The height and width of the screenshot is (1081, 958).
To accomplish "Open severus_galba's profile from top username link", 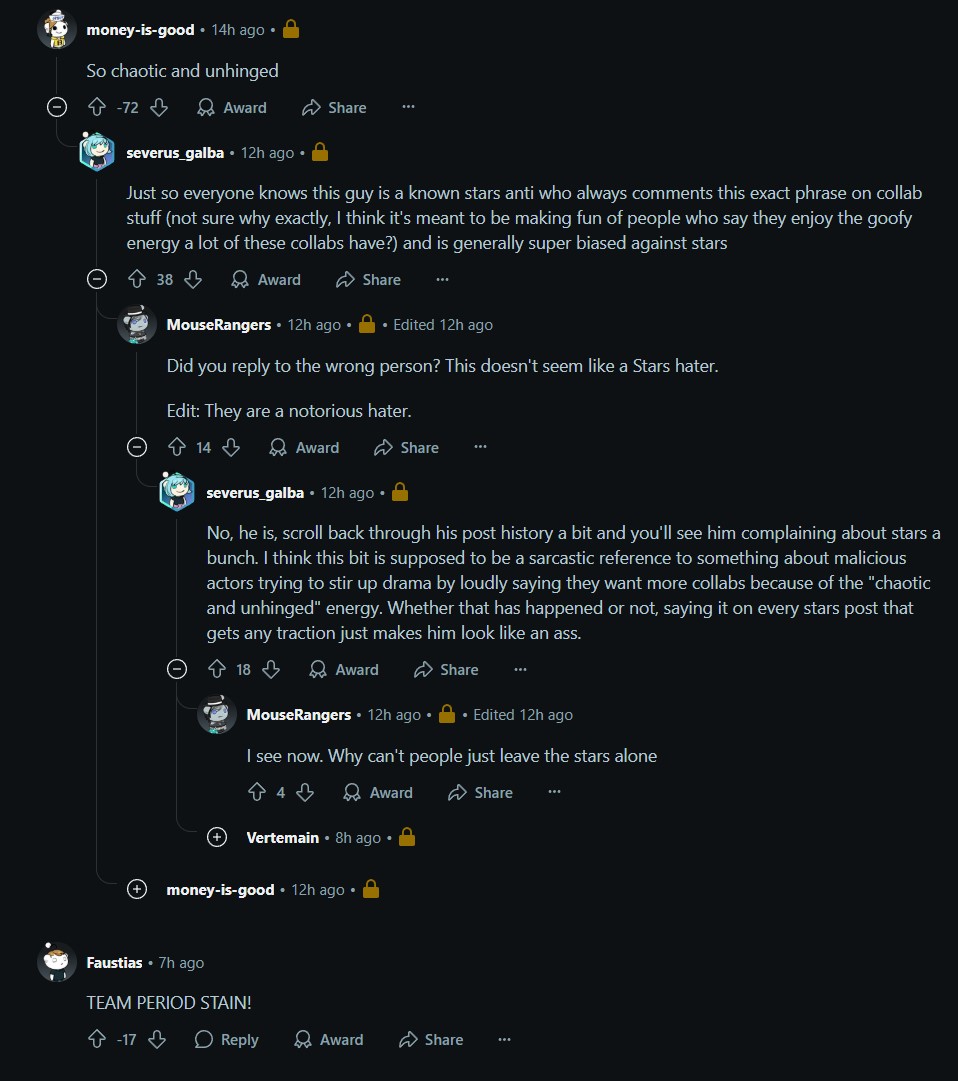I will tap(175, 153).
